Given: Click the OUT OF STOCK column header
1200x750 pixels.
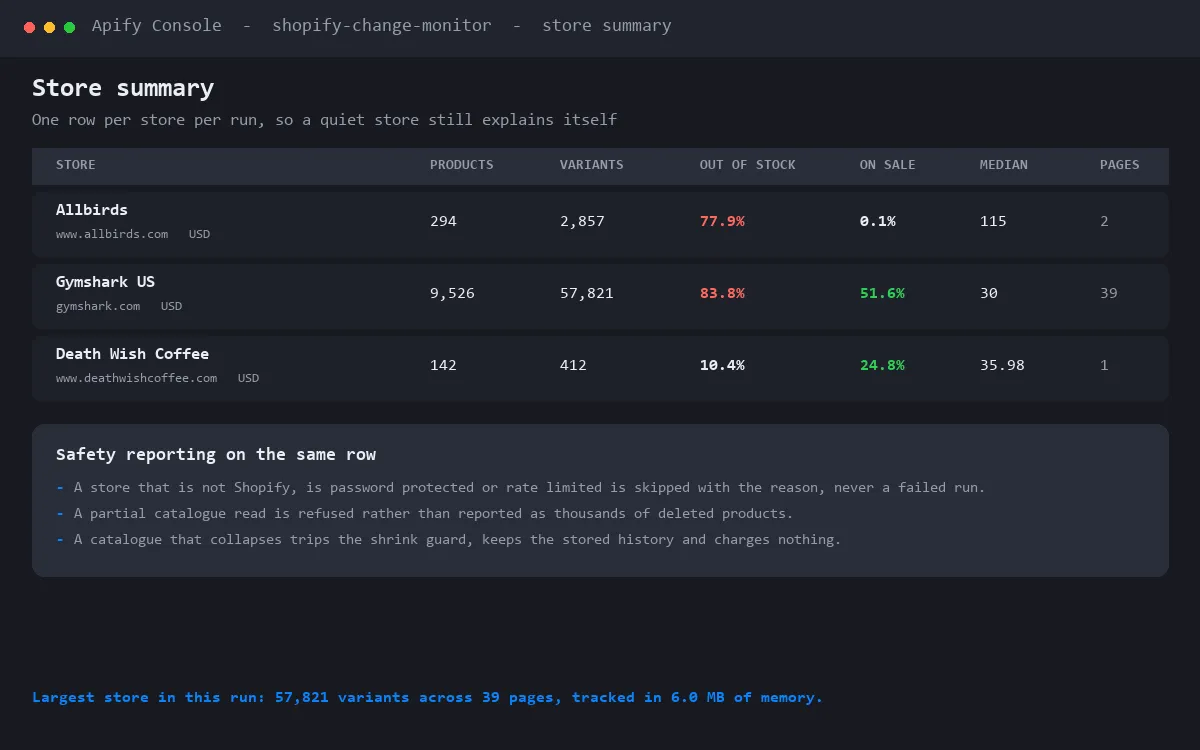Looking at the screenshot, I should pos(748,165).
